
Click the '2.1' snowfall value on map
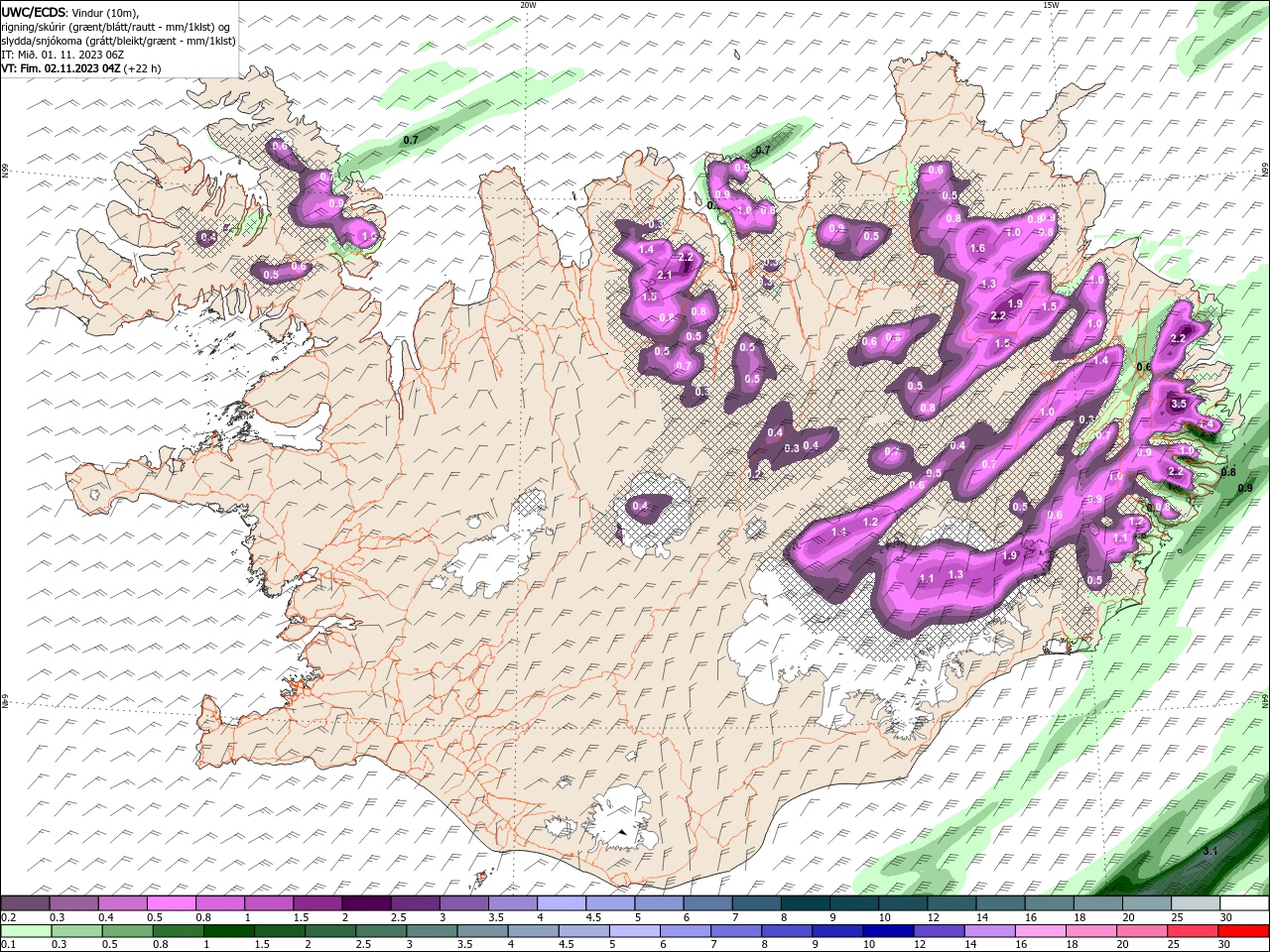point(665,276)
